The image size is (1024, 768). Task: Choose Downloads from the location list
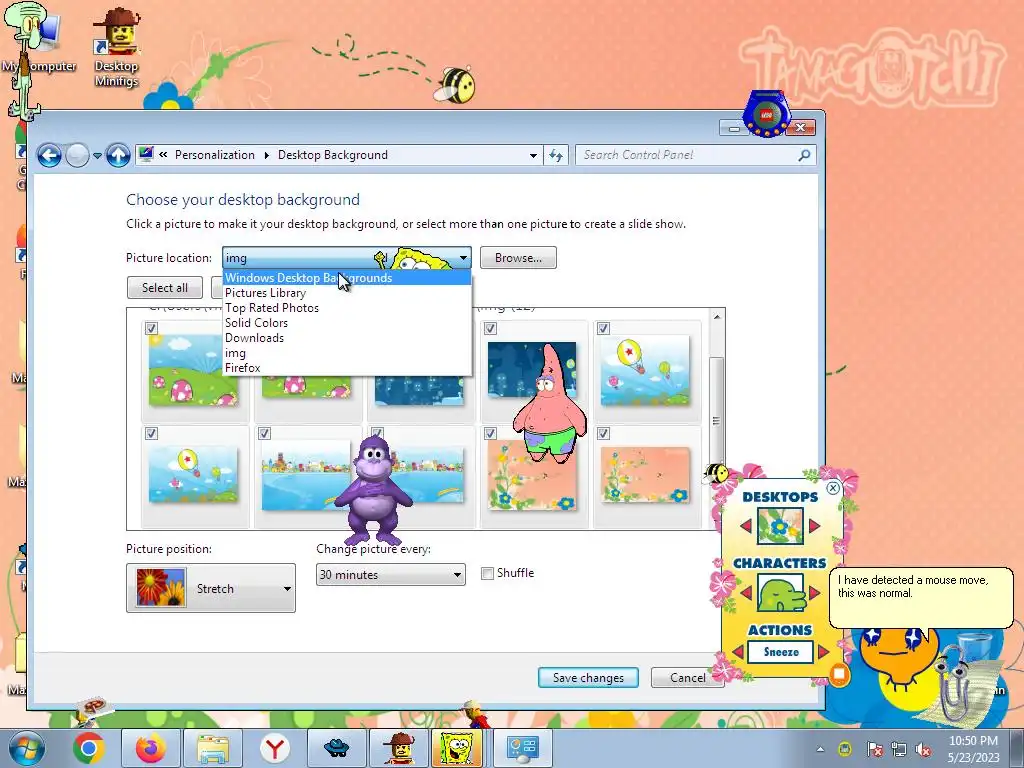[347, 338]
